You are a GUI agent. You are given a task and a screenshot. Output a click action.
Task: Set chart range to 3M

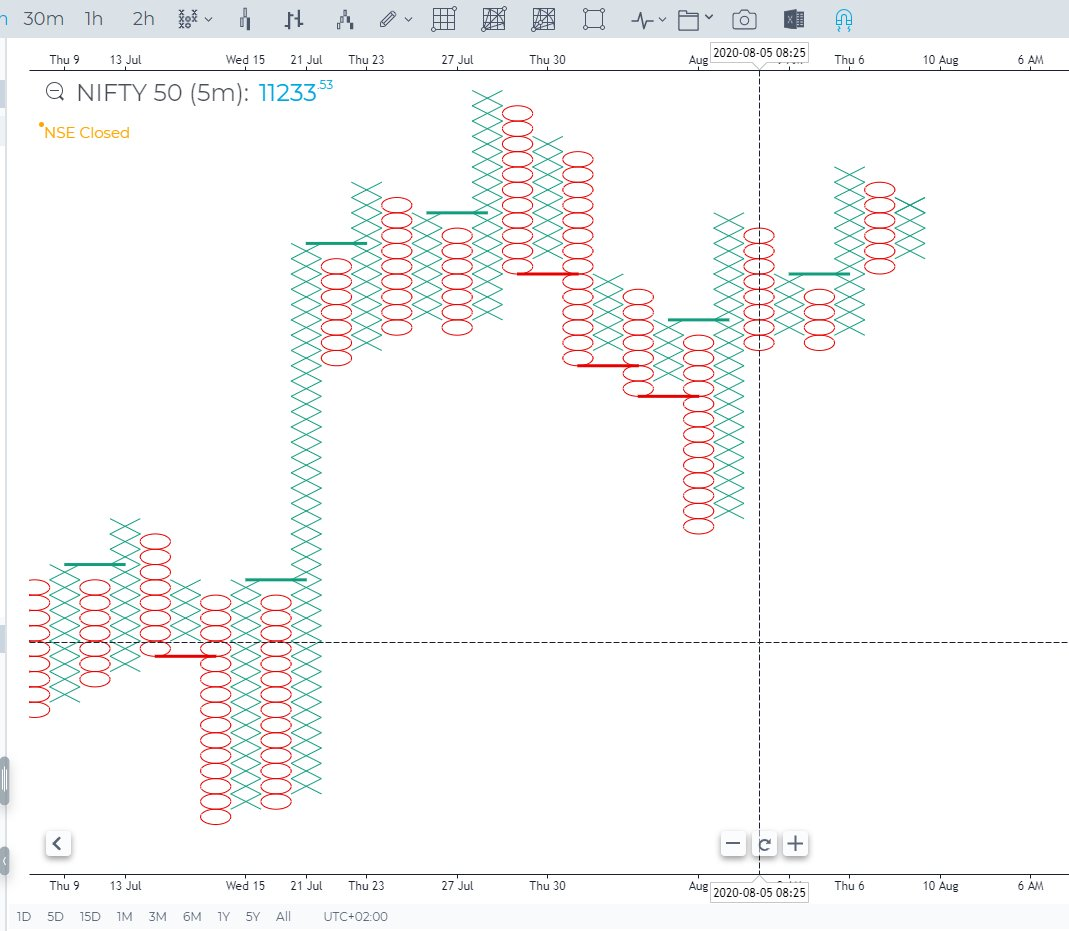click(x=157, y=916)
